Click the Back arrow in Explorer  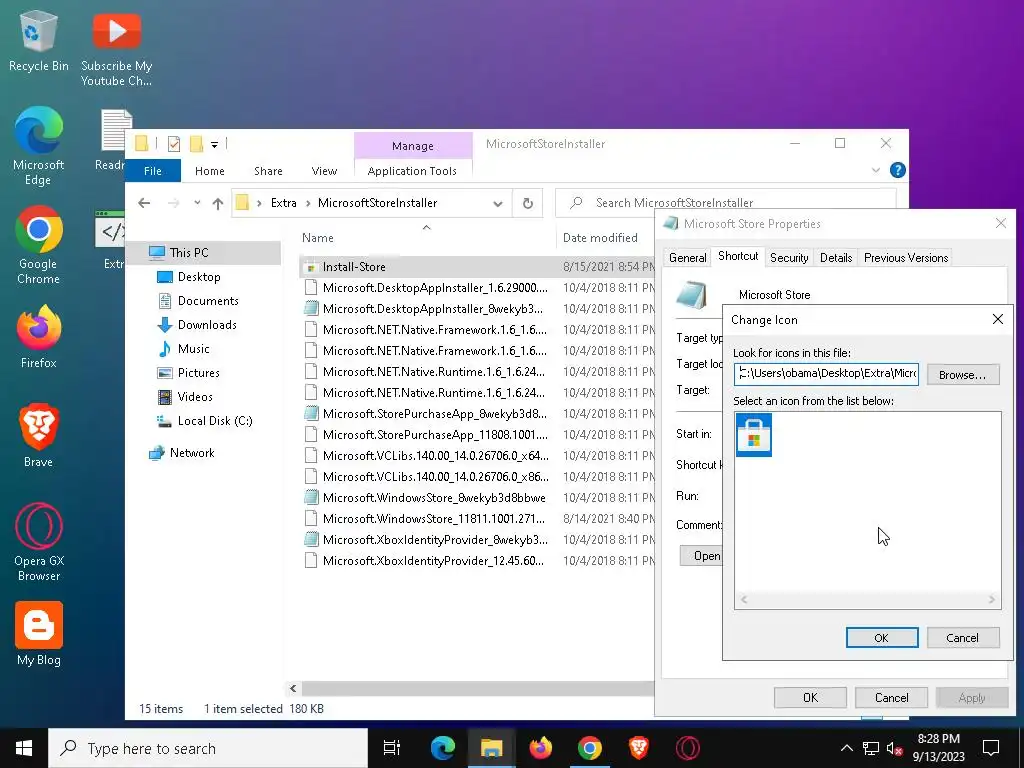(144, 203)
